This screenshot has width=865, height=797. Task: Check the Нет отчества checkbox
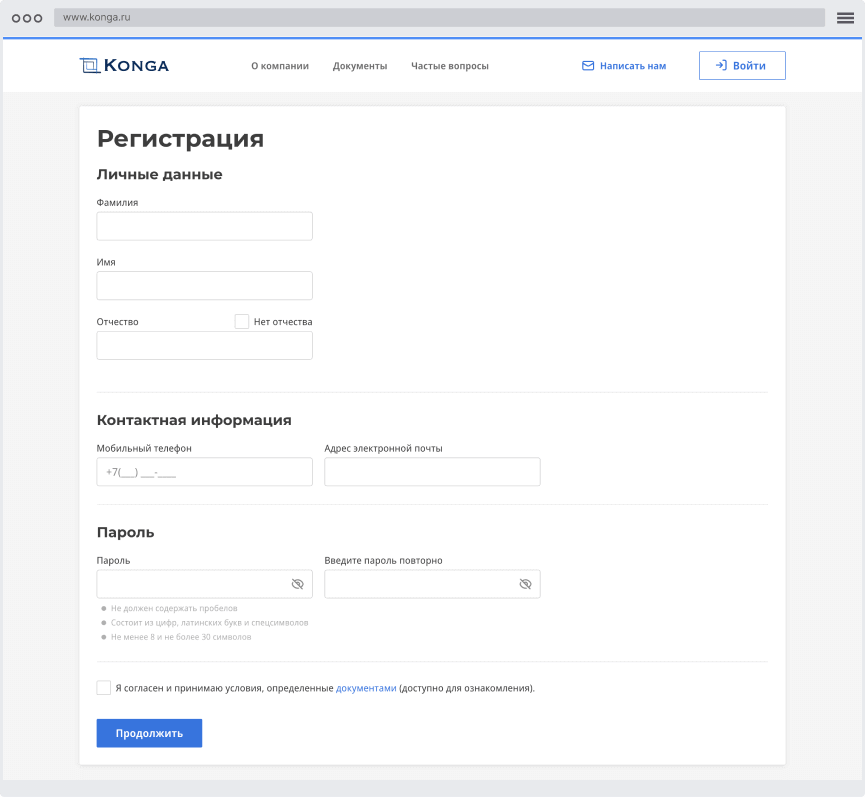click(242, 322)
